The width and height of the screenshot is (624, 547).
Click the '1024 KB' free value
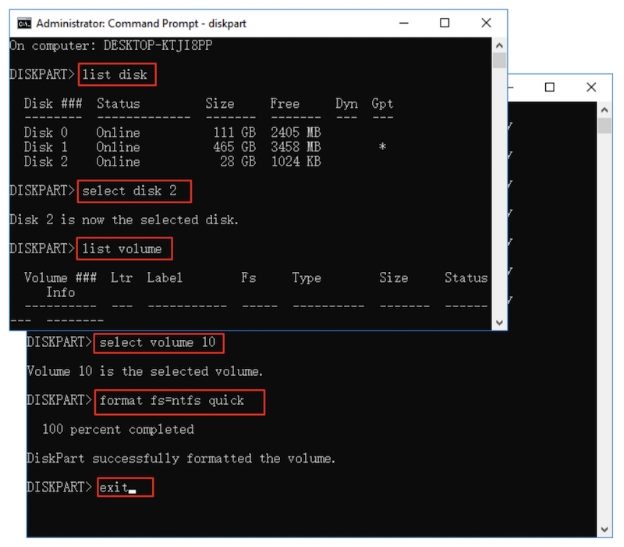(x=296, y=161)
